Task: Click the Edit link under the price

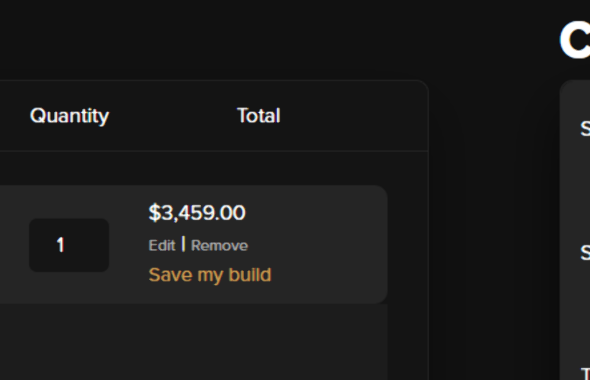Action: coord(162,246)
